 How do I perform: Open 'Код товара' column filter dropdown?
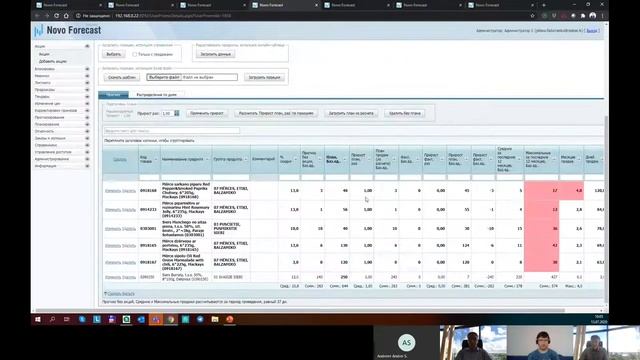[156, 160]
